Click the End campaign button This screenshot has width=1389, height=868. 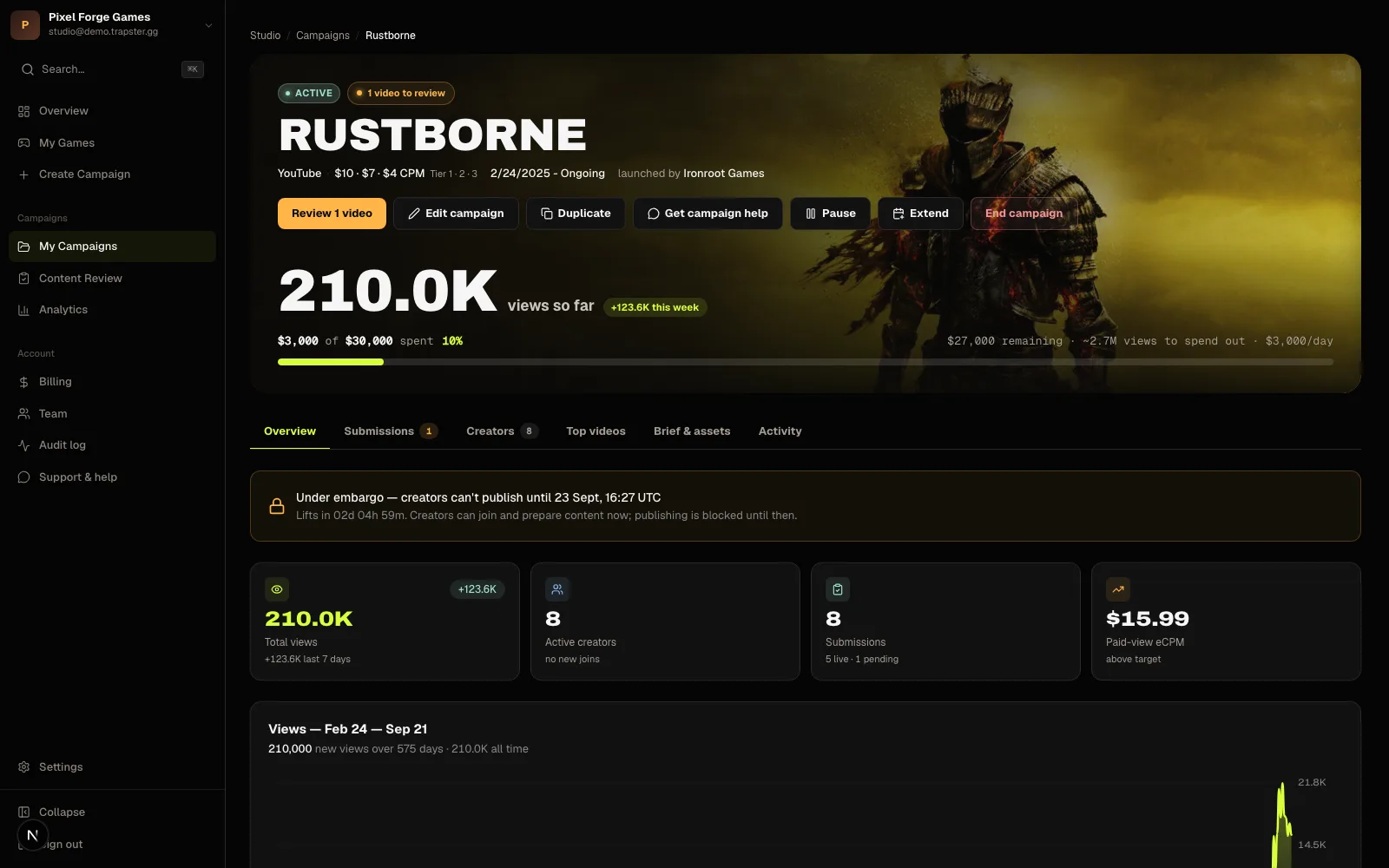[1024, 214]
